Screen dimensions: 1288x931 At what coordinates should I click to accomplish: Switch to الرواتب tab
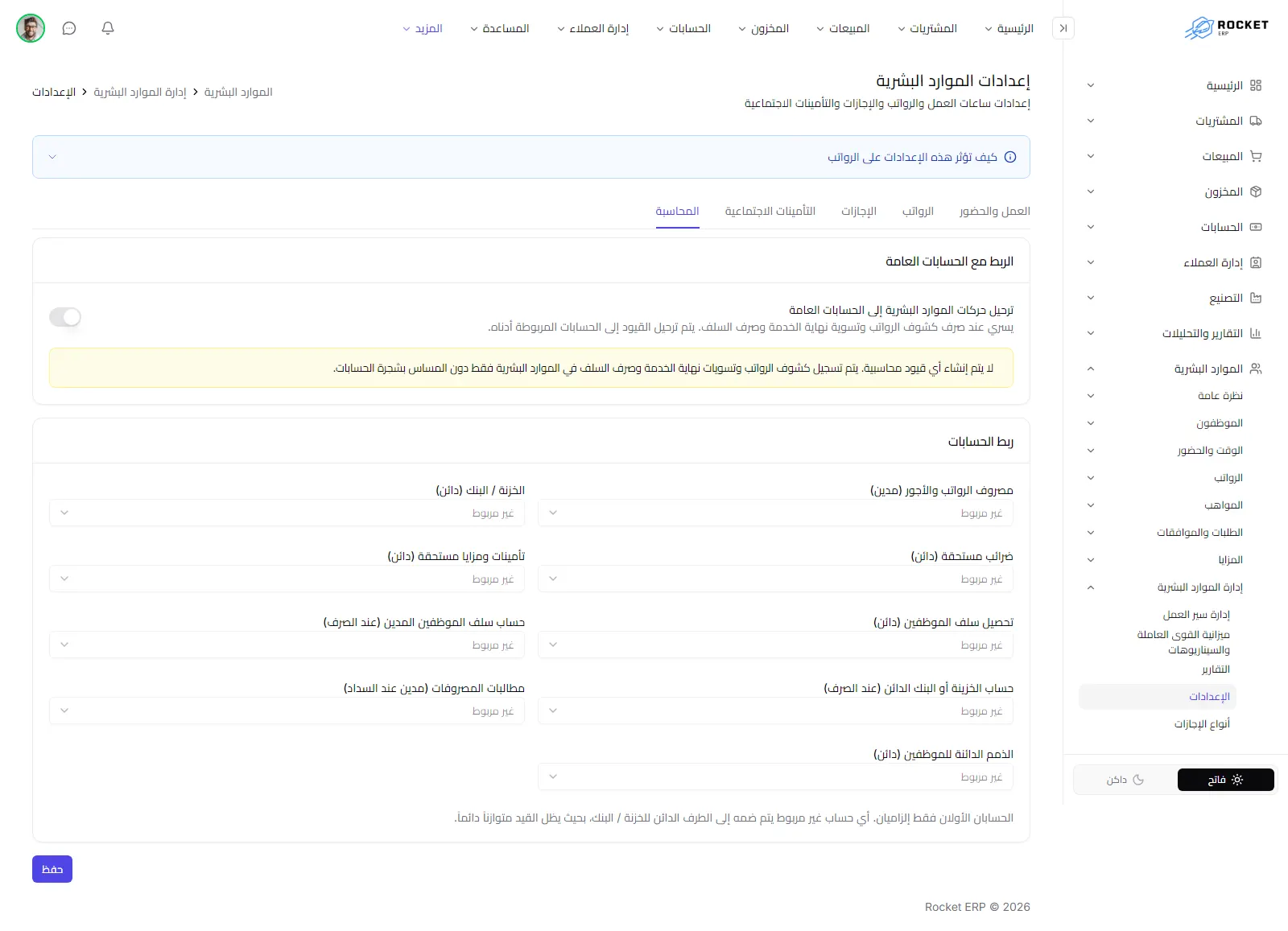(x=918, y=211)
